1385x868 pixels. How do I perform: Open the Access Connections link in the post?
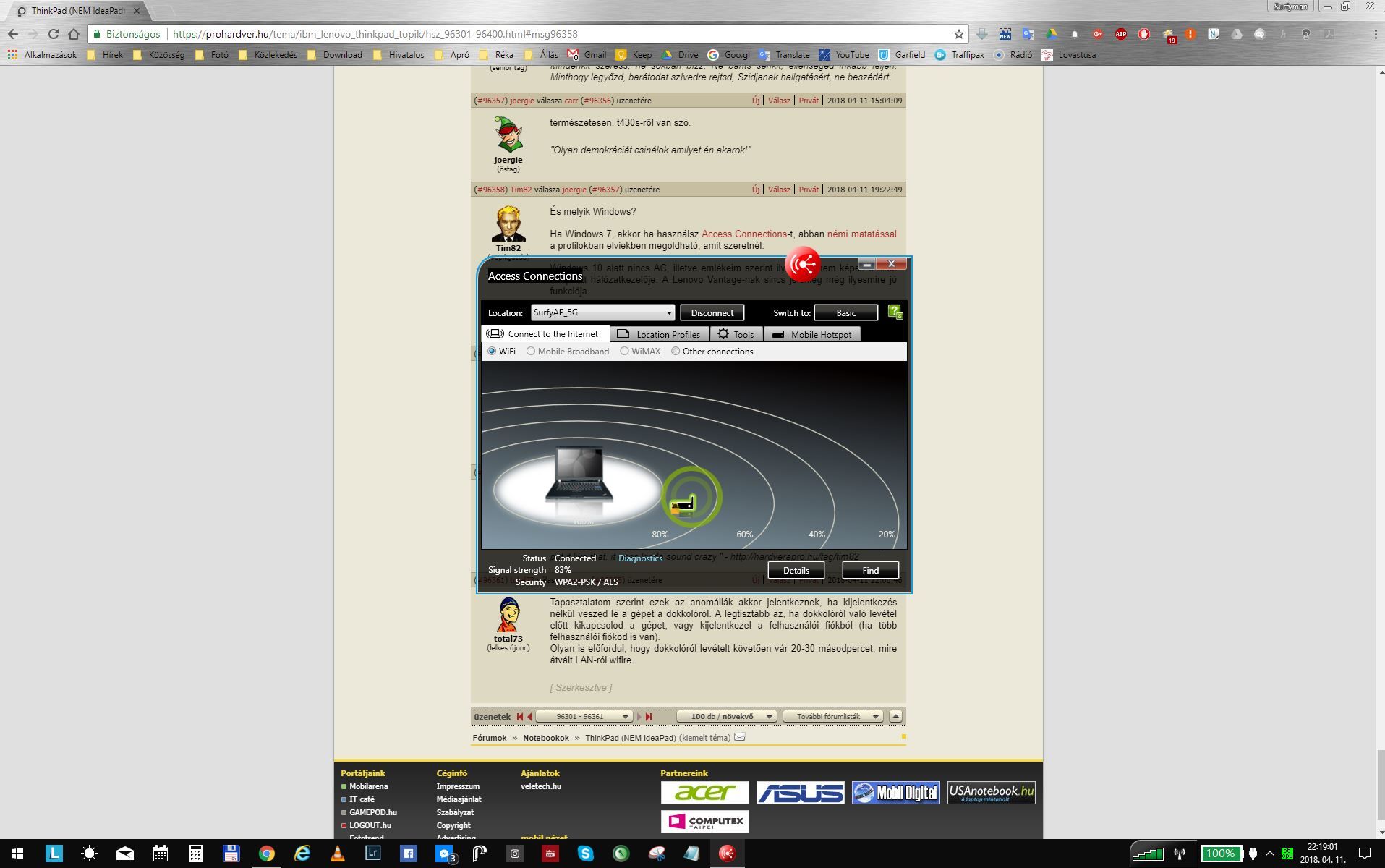coord(743,234)
